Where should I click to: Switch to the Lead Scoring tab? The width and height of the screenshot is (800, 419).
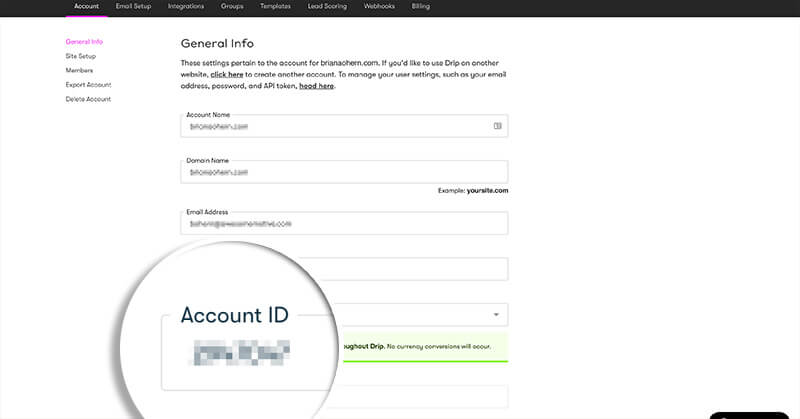(x=327, y=7)
